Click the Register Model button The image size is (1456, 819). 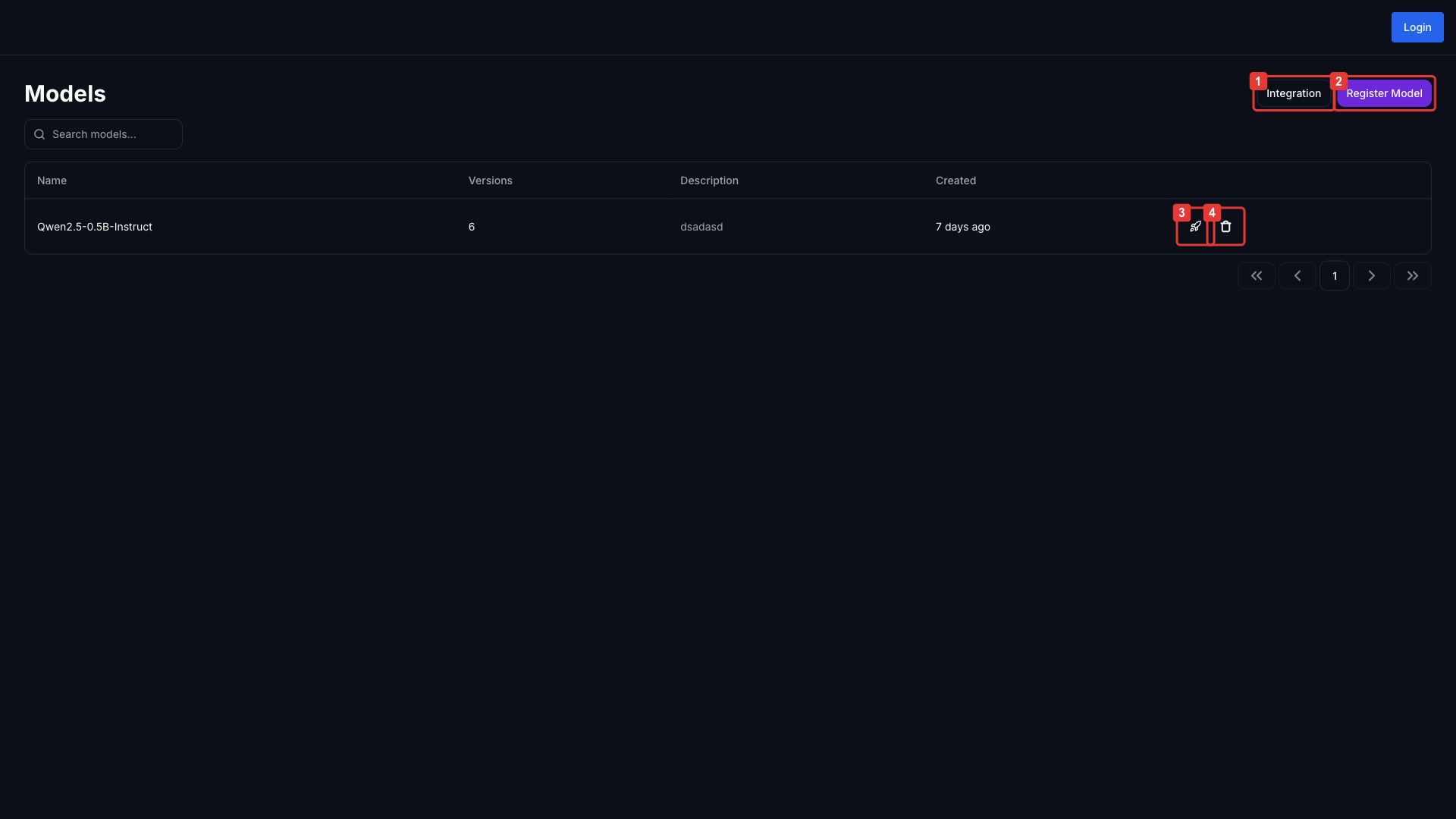click(x=1383, y=93)
